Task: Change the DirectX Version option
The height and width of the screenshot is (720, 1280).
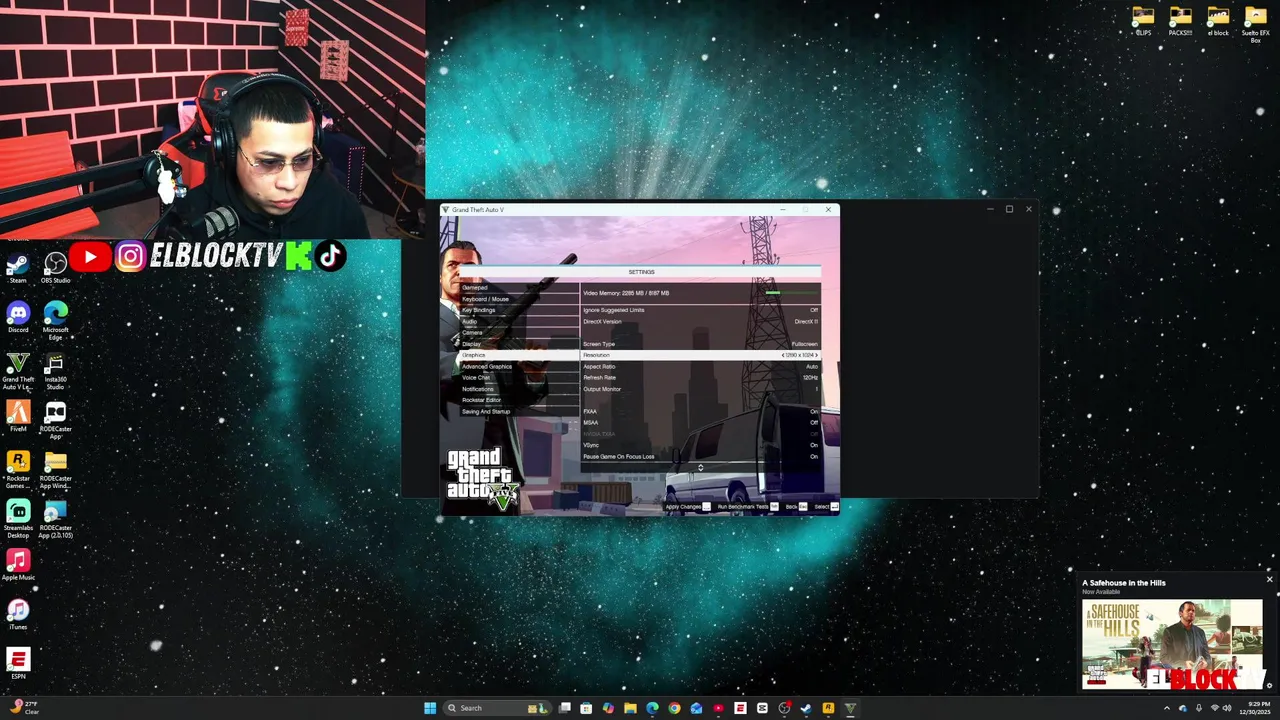Action: click(700, 321)
